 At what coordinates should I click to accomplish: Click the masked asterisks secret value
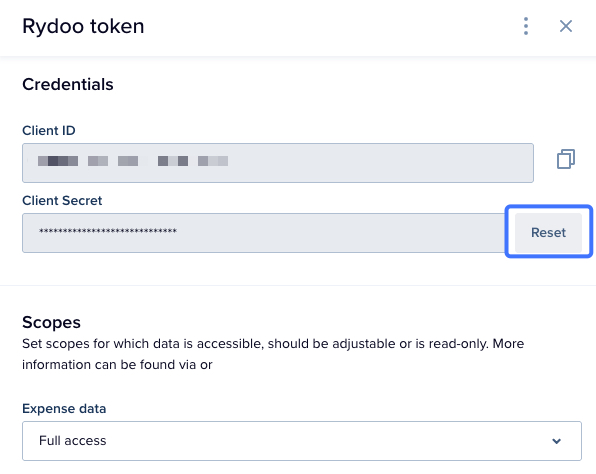click(x=108, y=231)
